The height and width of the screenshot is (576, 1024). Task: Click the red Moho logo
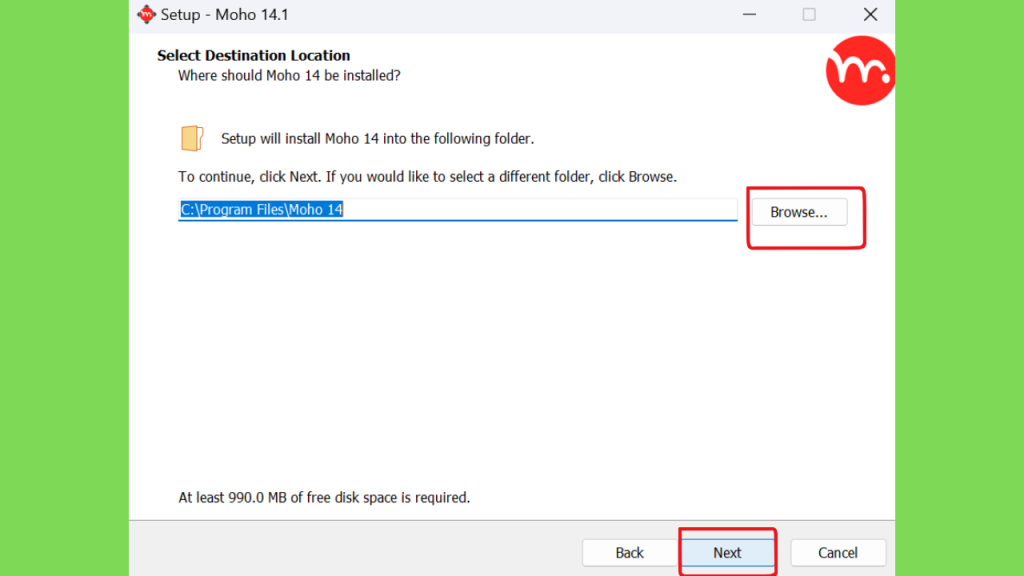tap(860, 71)
